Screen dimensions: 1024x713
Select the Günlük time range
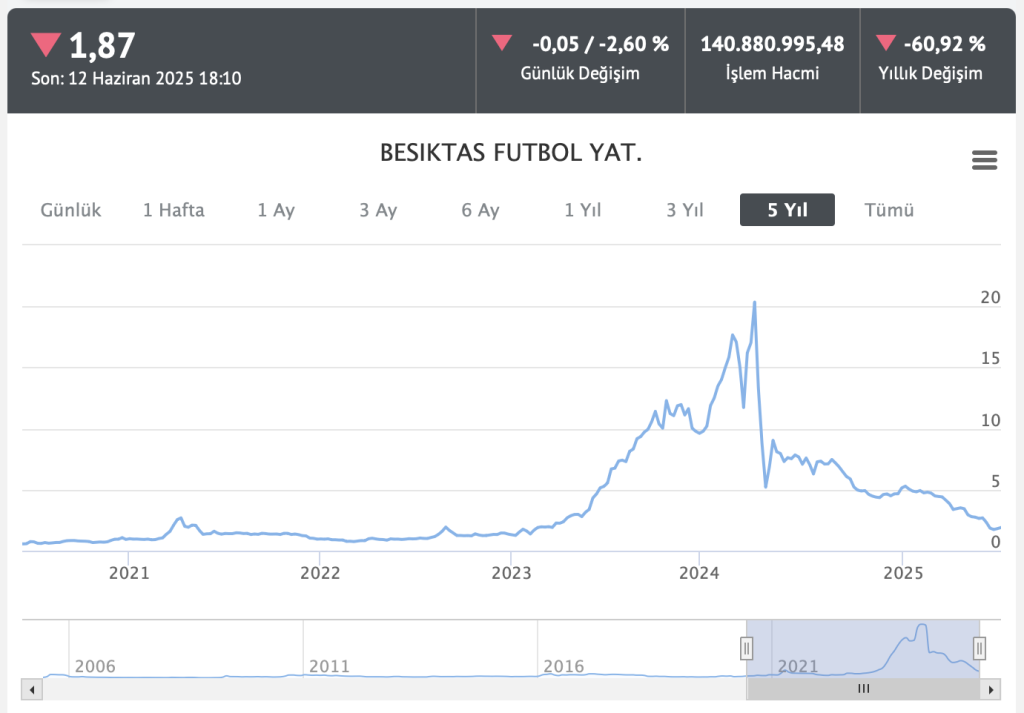(x=71, y=210)
